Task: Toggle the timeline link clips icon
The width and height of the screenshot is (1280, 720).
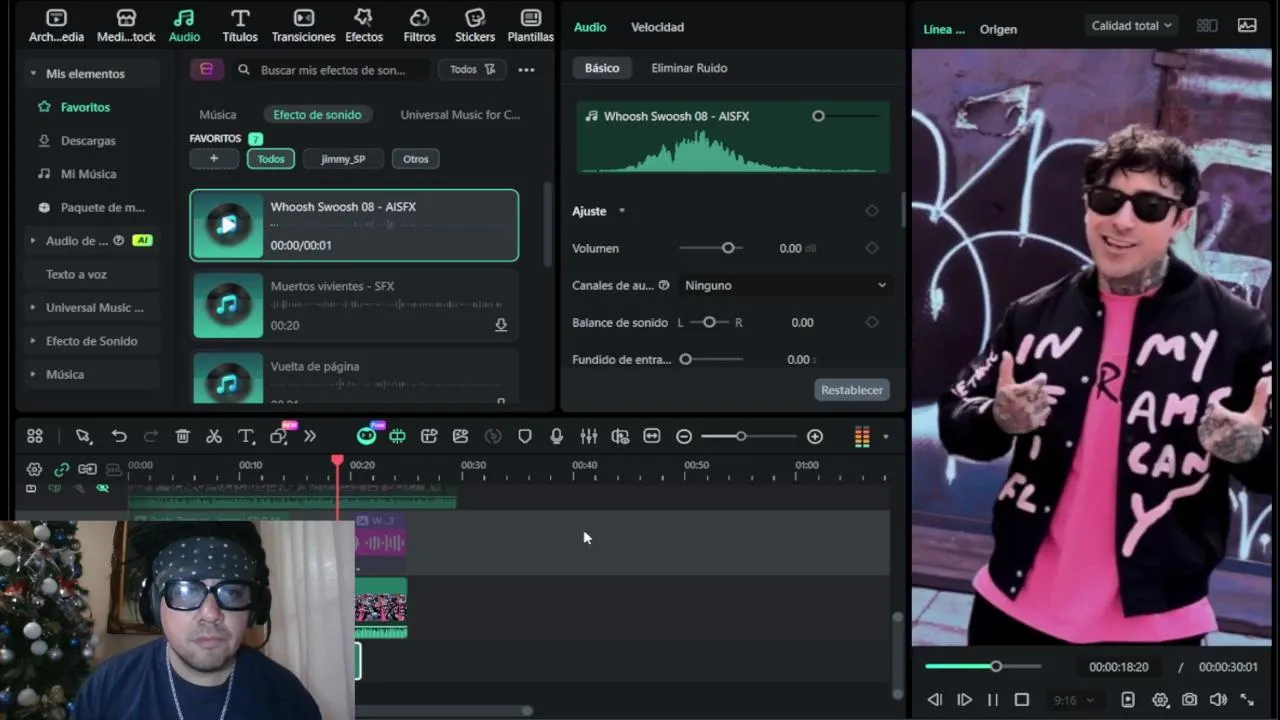Action: pyautogui.click(x=61, y=469)
